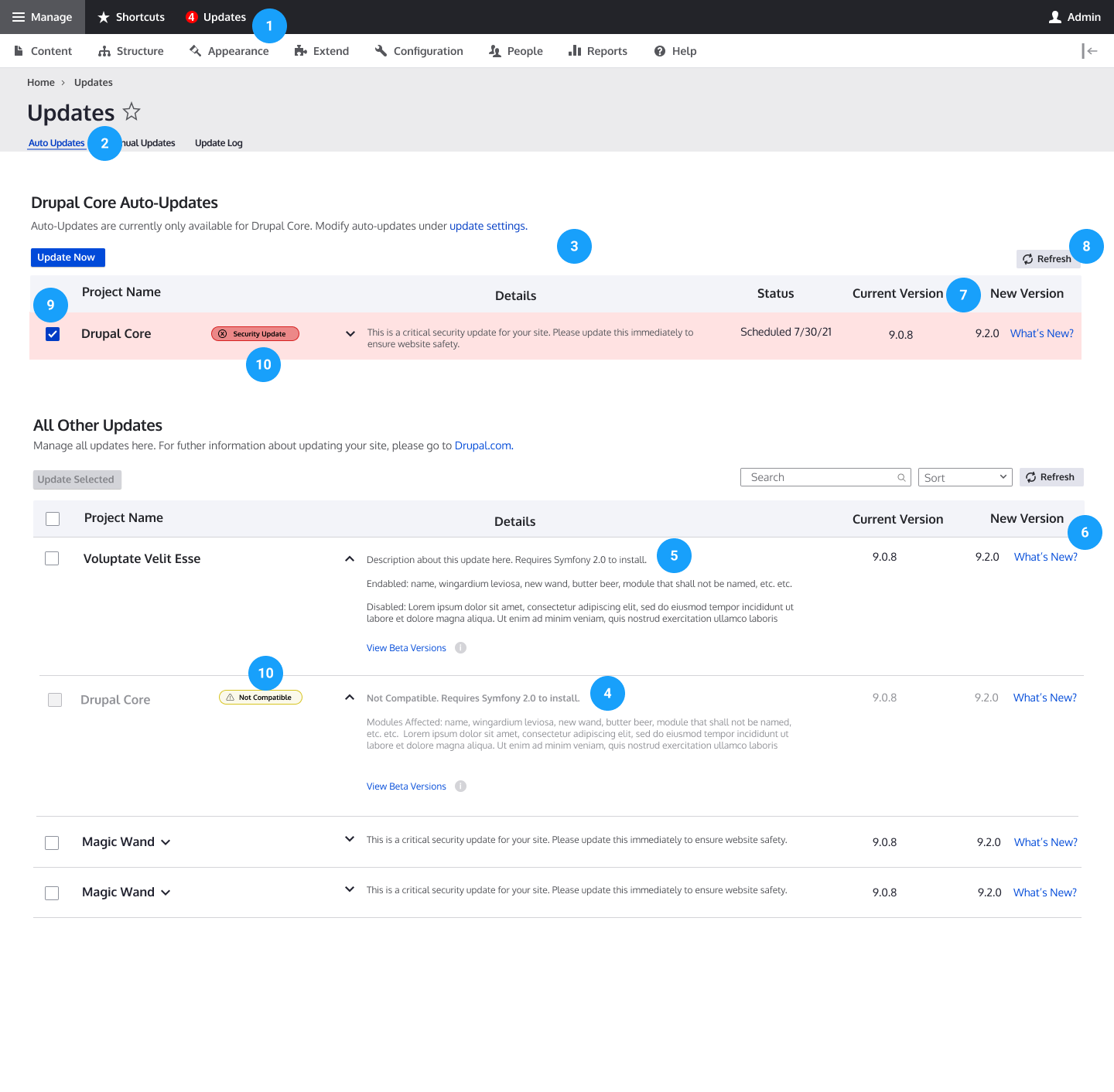Refresh the All Other Updates list
The image size is (1114, 1092).
pos(1051,477)
